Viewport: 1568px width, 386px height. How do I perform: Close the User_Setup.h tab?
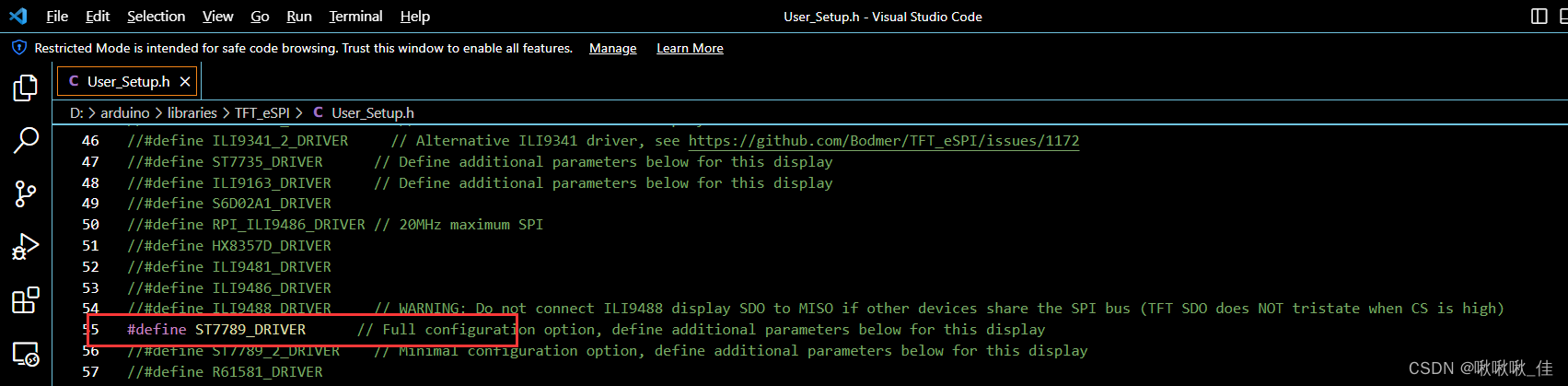coord(185,82)
